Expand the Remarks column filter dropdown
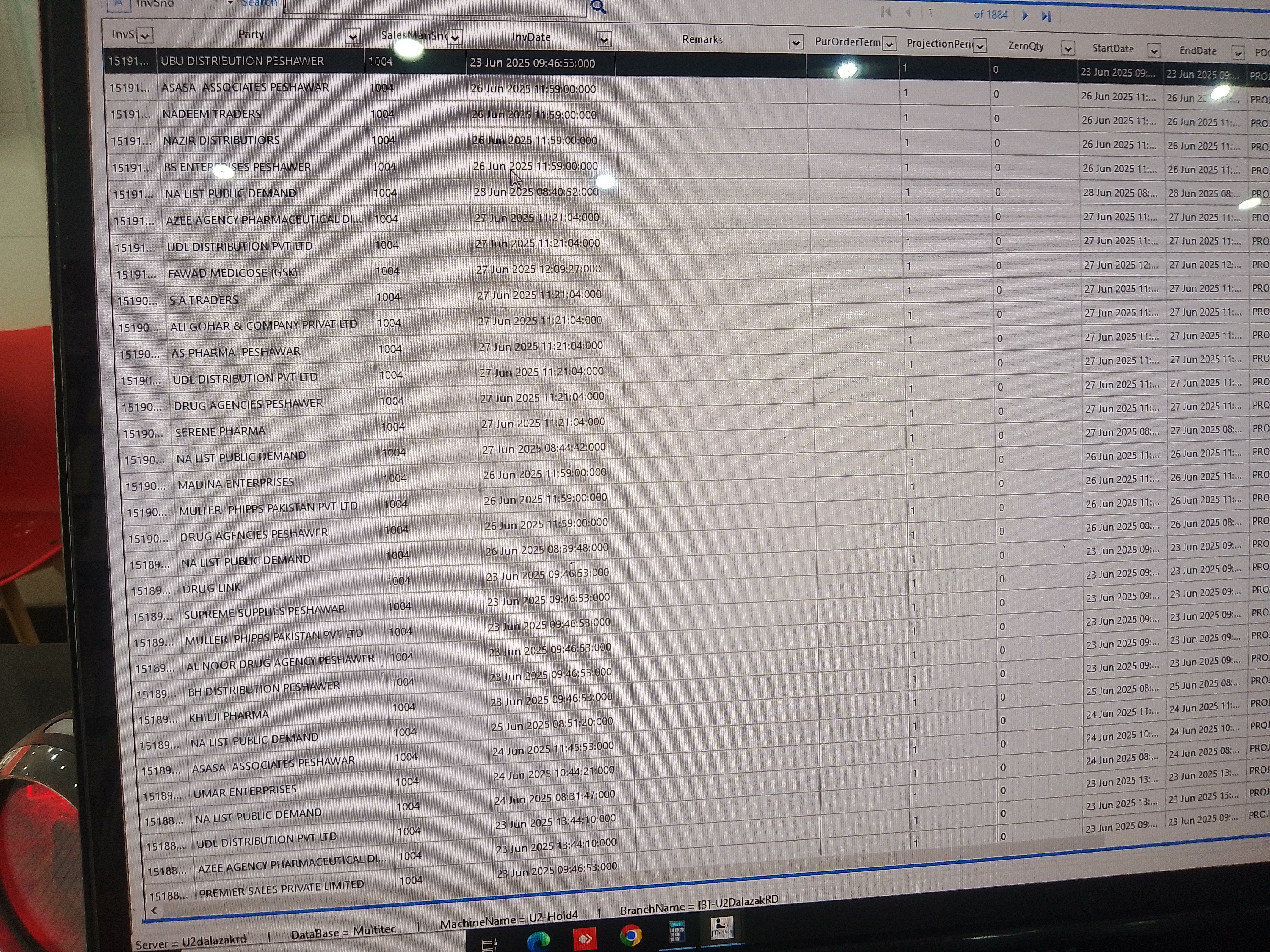 [795, 42]
